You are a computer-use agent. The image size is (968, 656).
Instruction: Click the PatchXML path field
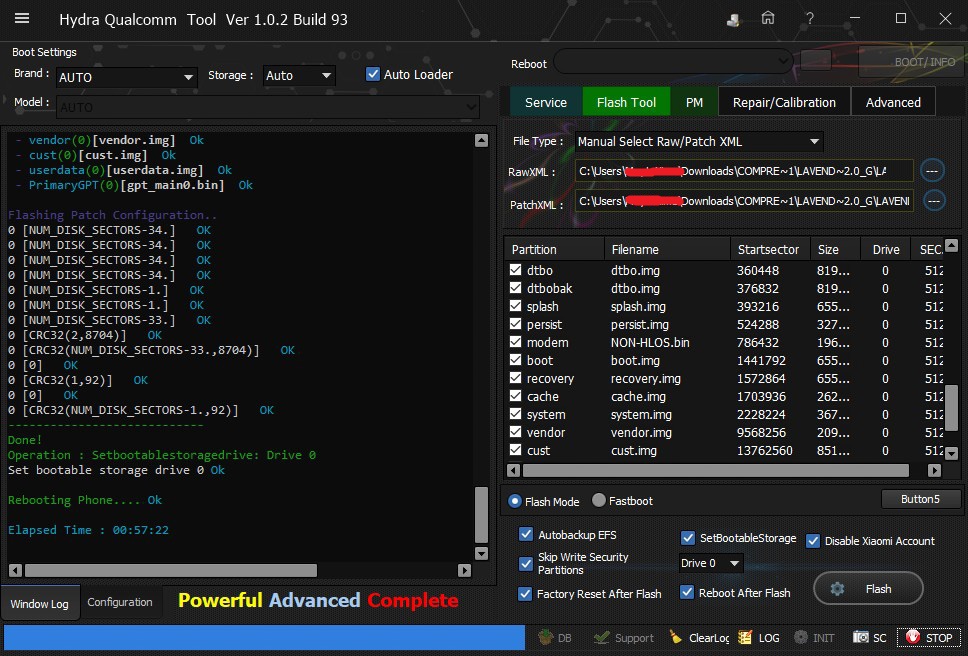coord(744,201)
